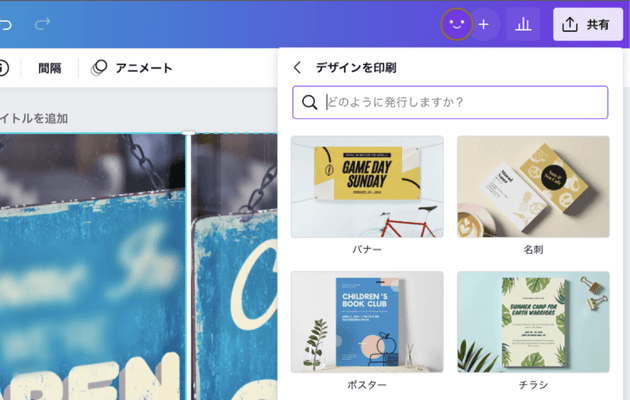Image resolution: width=630 pixels, height=400 pixels.
Task: Click the ポスター label text
Action: [367, 385]
